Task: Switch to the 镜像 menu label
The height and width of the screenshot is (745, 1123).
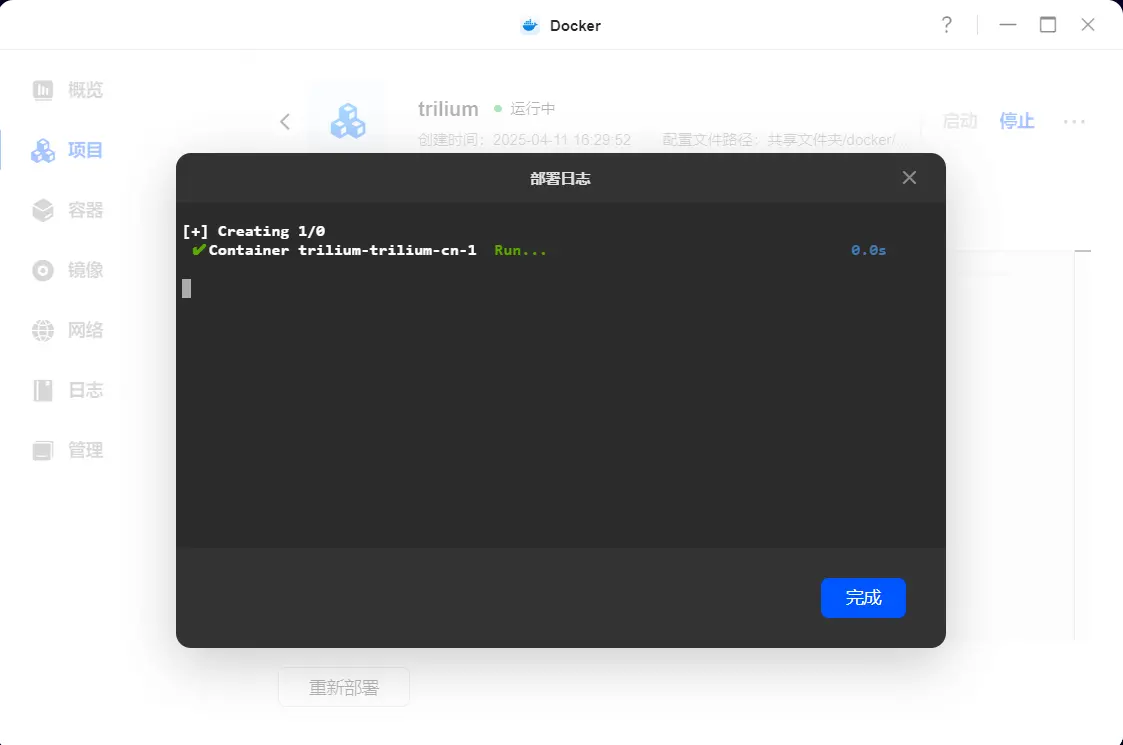Action: coord(86,271)
